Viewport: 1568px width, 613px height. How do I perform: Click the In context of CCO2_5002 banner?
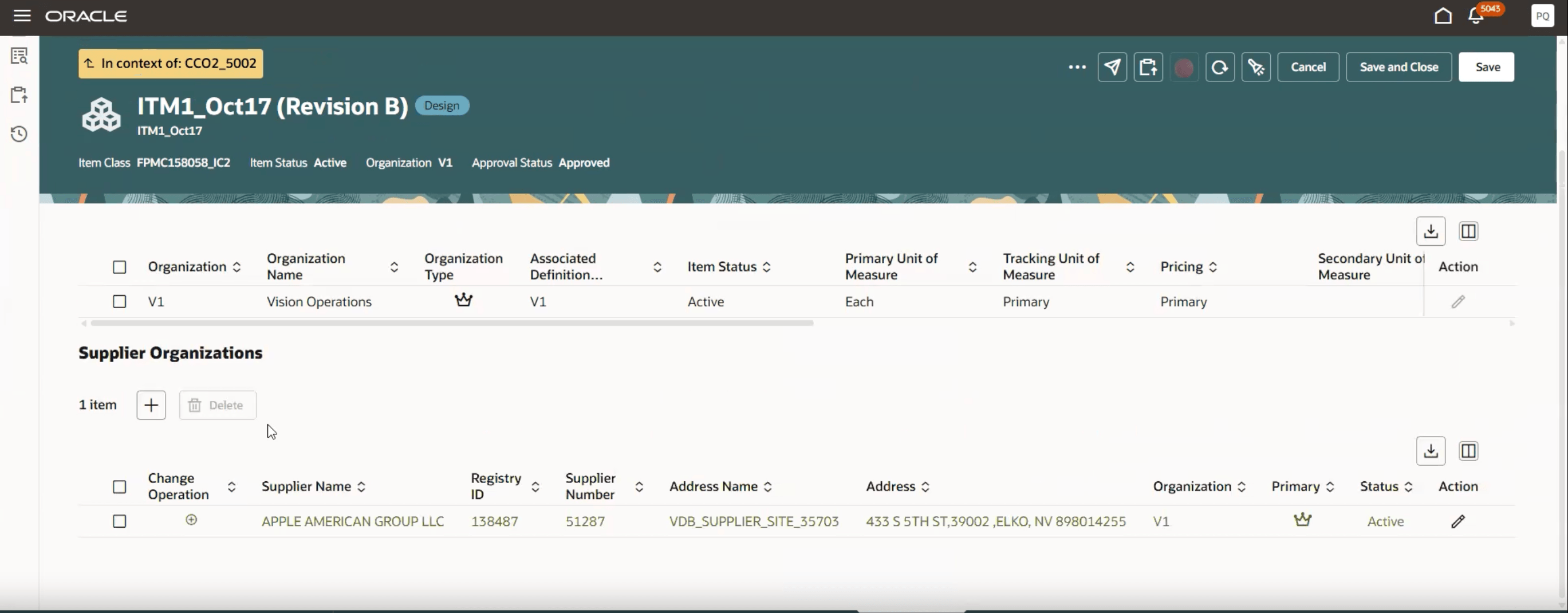pyautogui.click(x=171, y=64)
